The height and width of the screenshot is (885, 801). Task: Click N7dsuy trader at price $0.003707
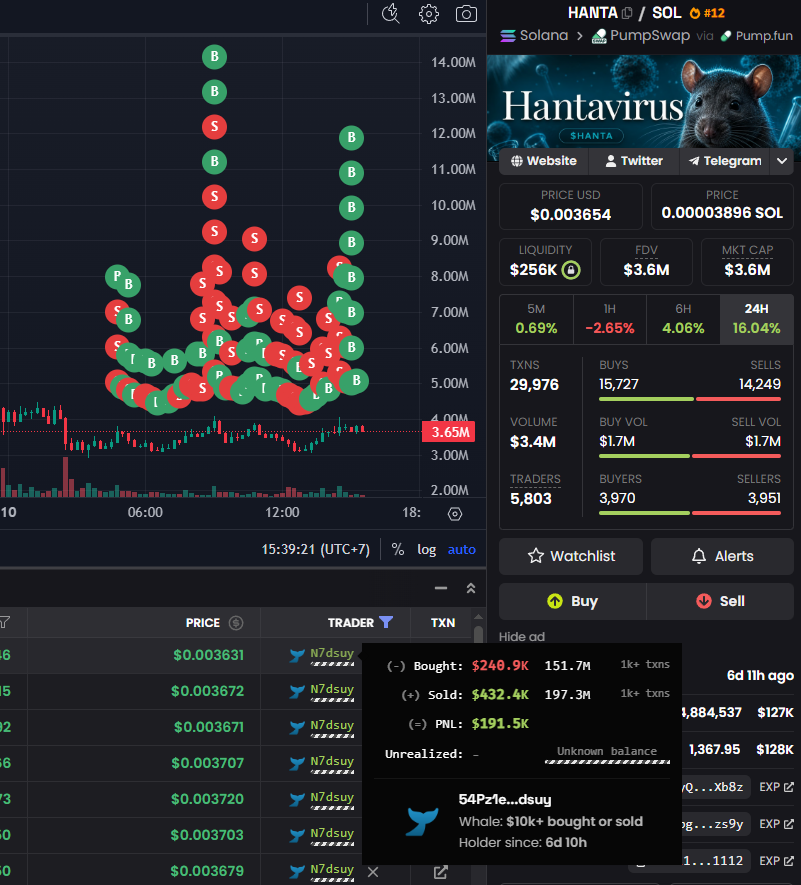pos(331,763)
